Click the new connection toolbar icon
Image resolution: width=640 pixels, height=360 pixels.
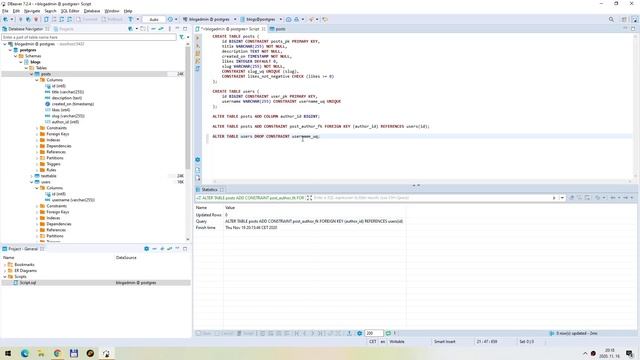tap(5, 19)
